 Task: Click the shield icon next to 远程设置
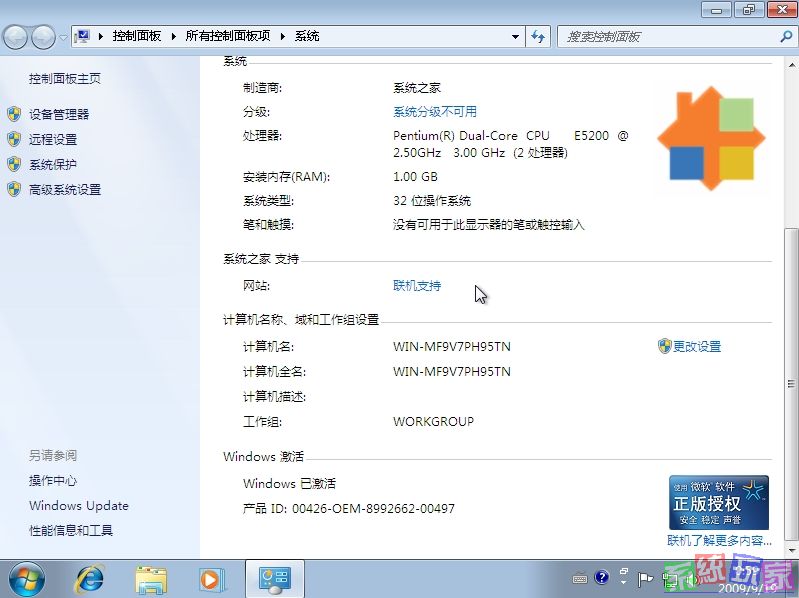point(14,139)
